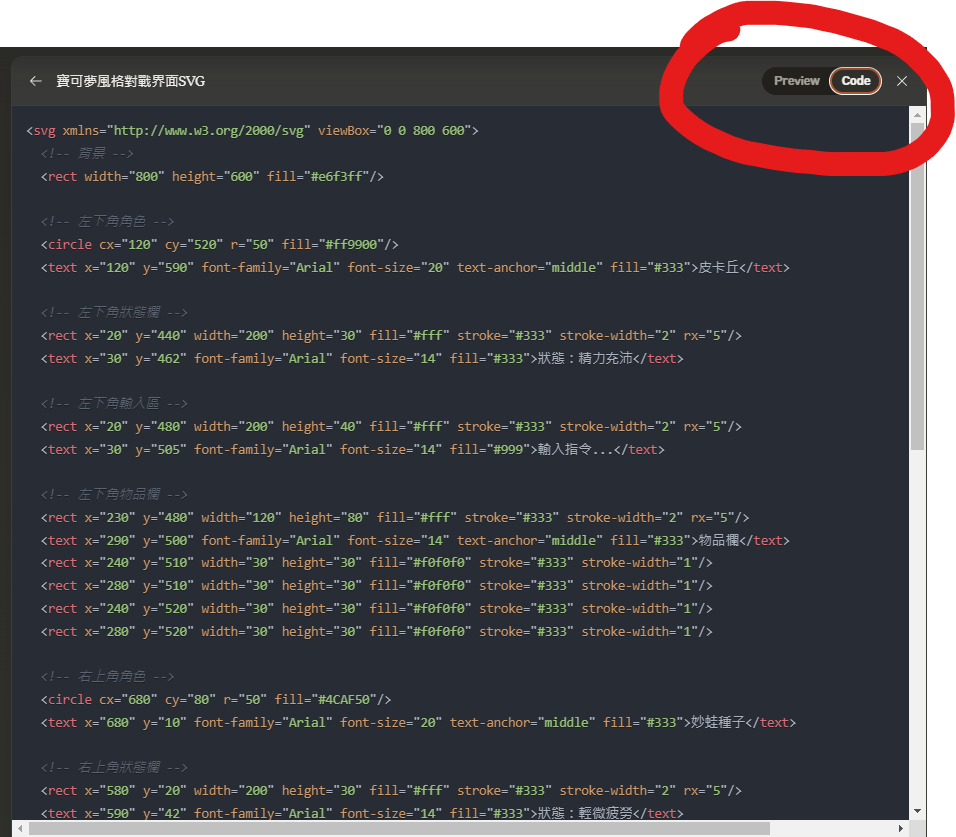Image resolution: width=956 pixels, height=837 pixels.
Task: Click the comment line 背景
Action: pyautogui.click(x=87, y=154)
